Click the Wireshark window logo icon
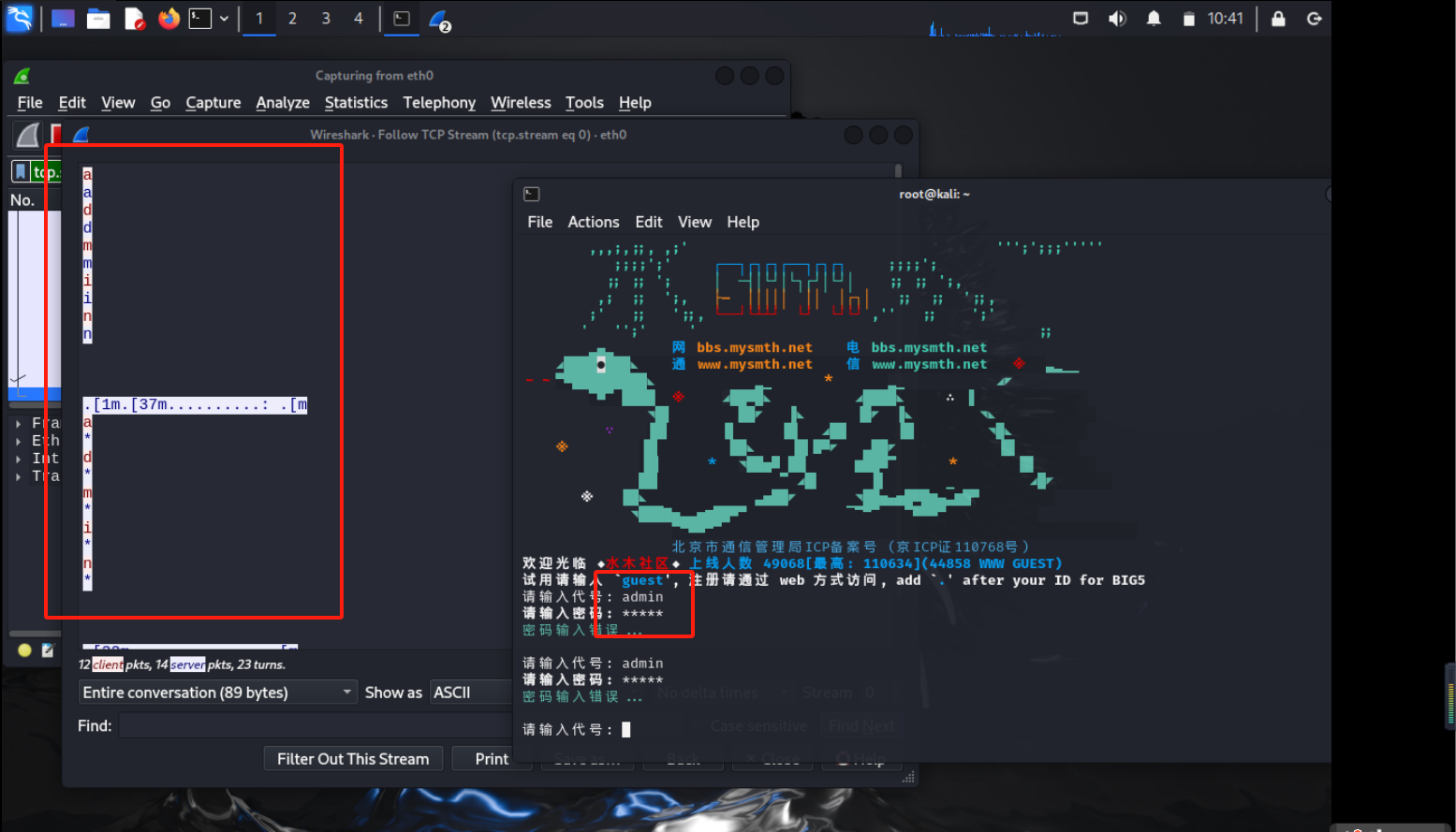Image resolution: width=1456 pixels, height=832 pixels. point(22,76)
